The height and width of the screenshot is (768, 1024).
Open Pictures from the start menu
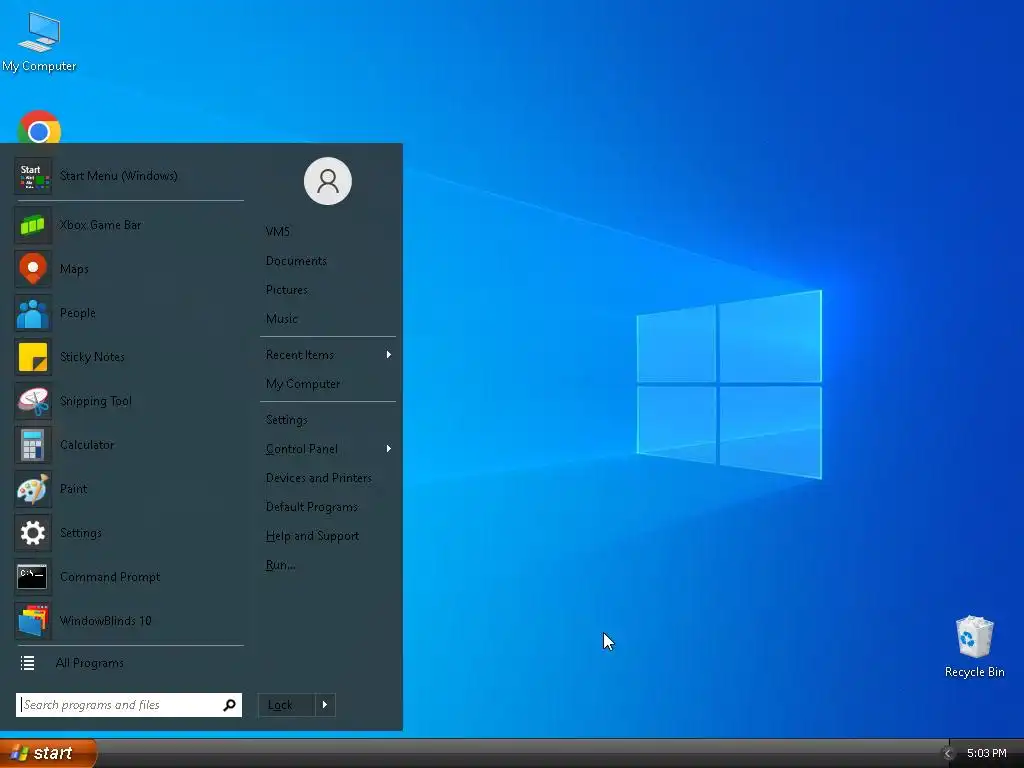coord(287,290)
